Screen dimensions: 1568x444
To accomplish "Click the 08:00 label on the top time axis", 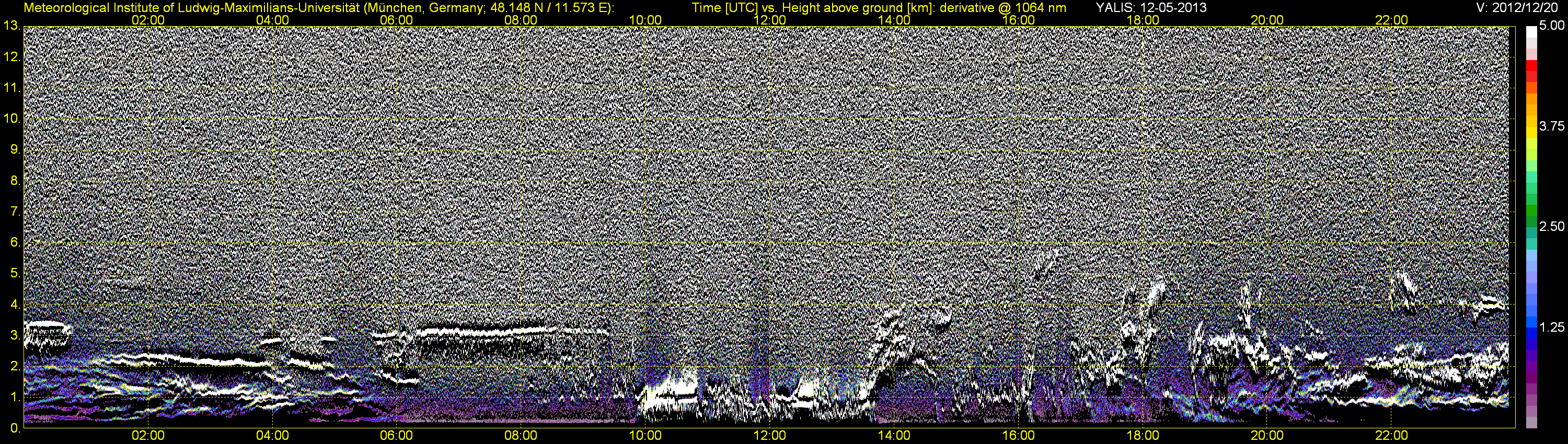I will [521, 20].
